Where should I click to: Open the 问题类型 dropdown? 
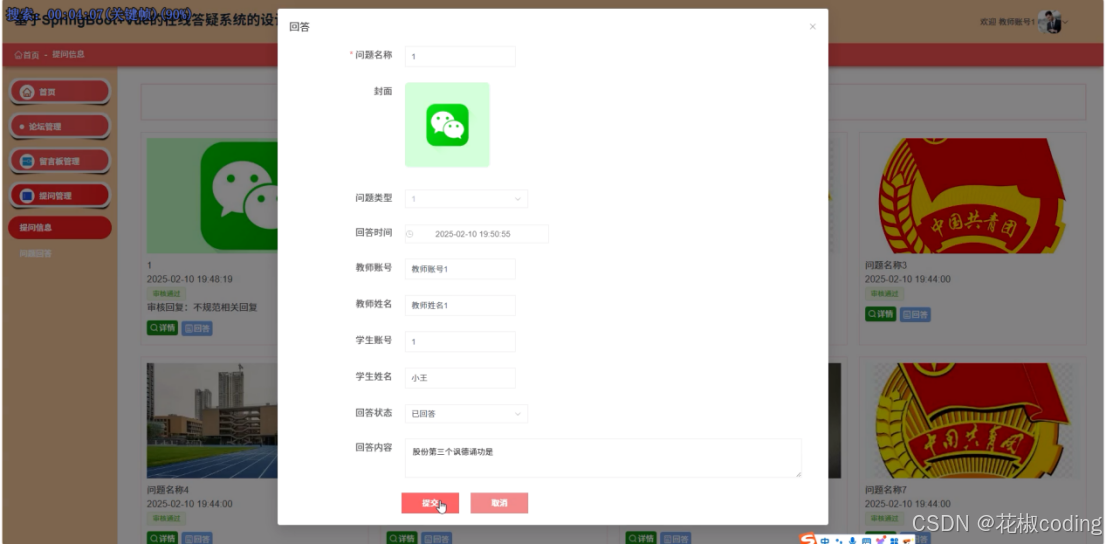[466, 199]
